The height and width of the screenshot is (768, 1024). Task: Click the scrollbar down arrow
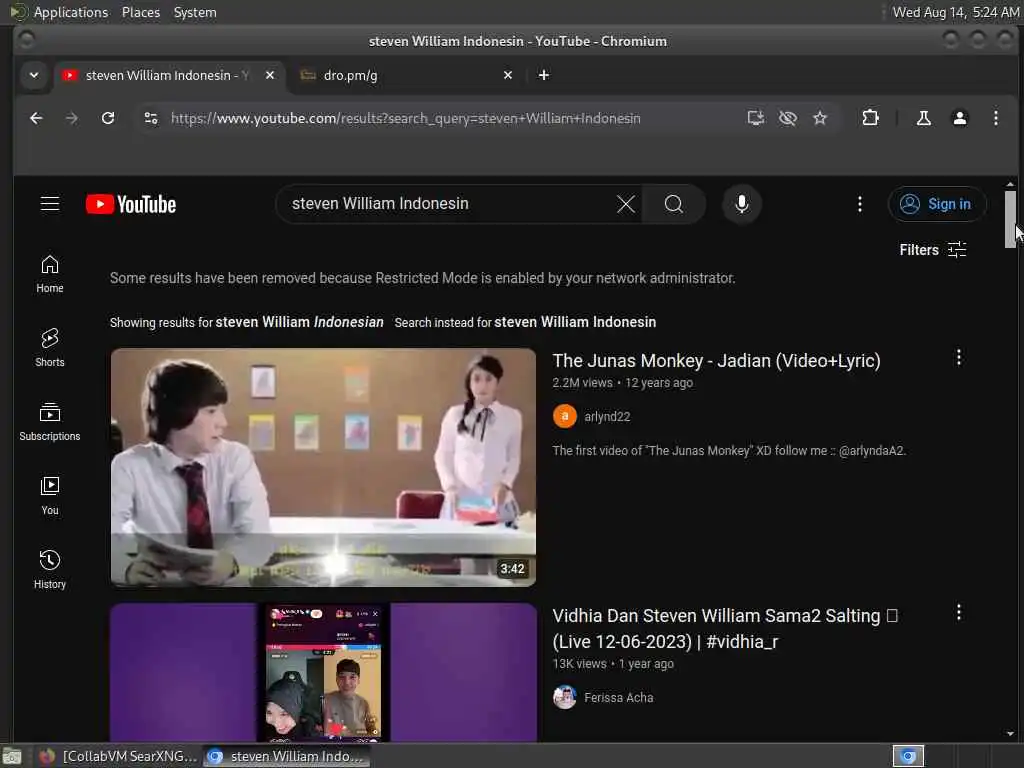(1010, 734)
